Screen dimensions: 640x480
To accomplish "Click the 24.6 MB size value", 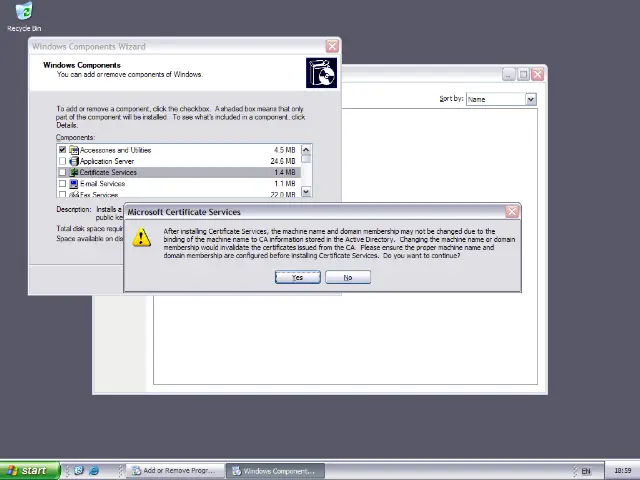I will pos(283,161).
